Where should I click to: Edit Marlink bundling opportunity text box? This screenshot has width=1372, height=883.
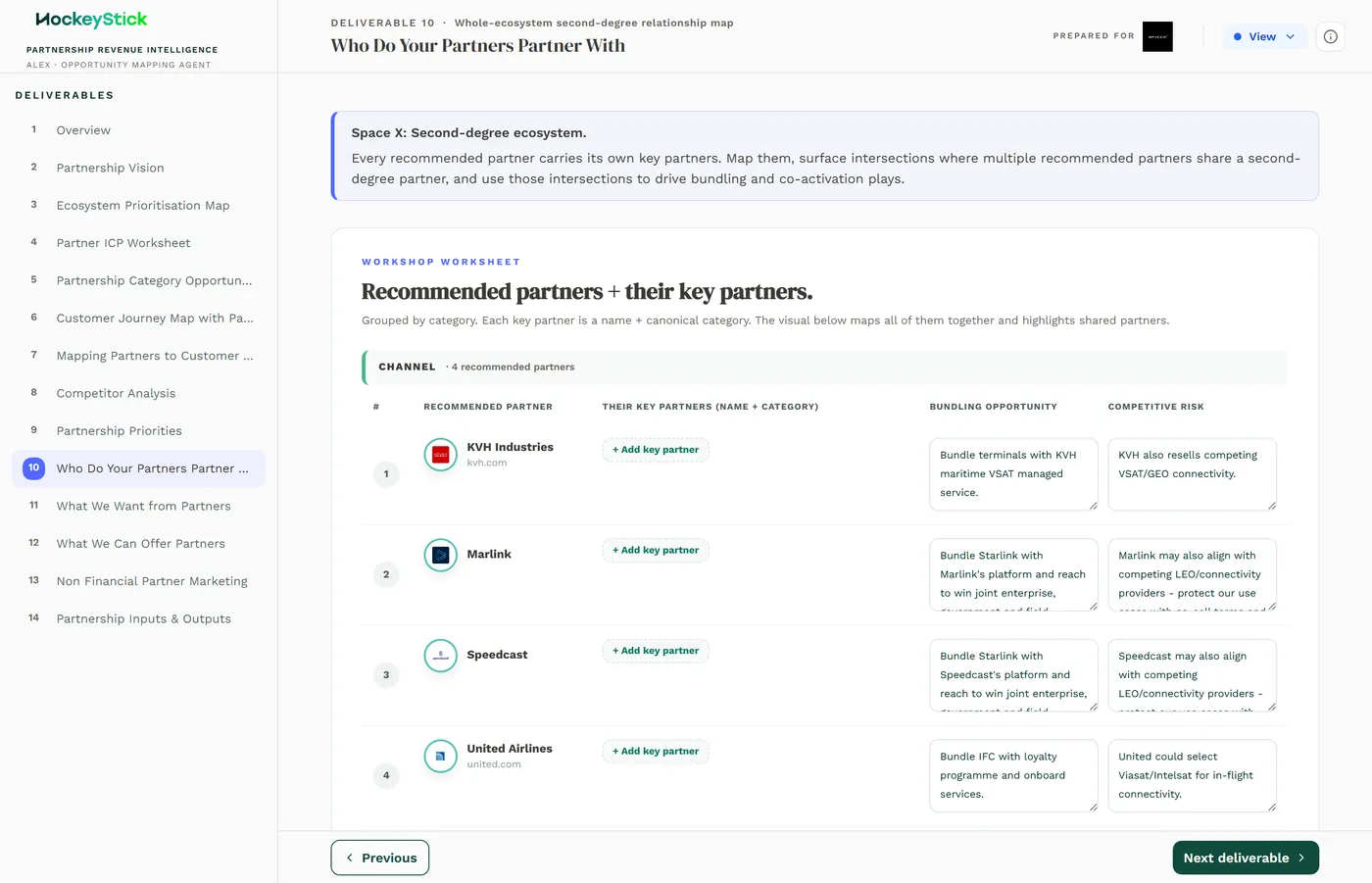tap(1013, 574)
